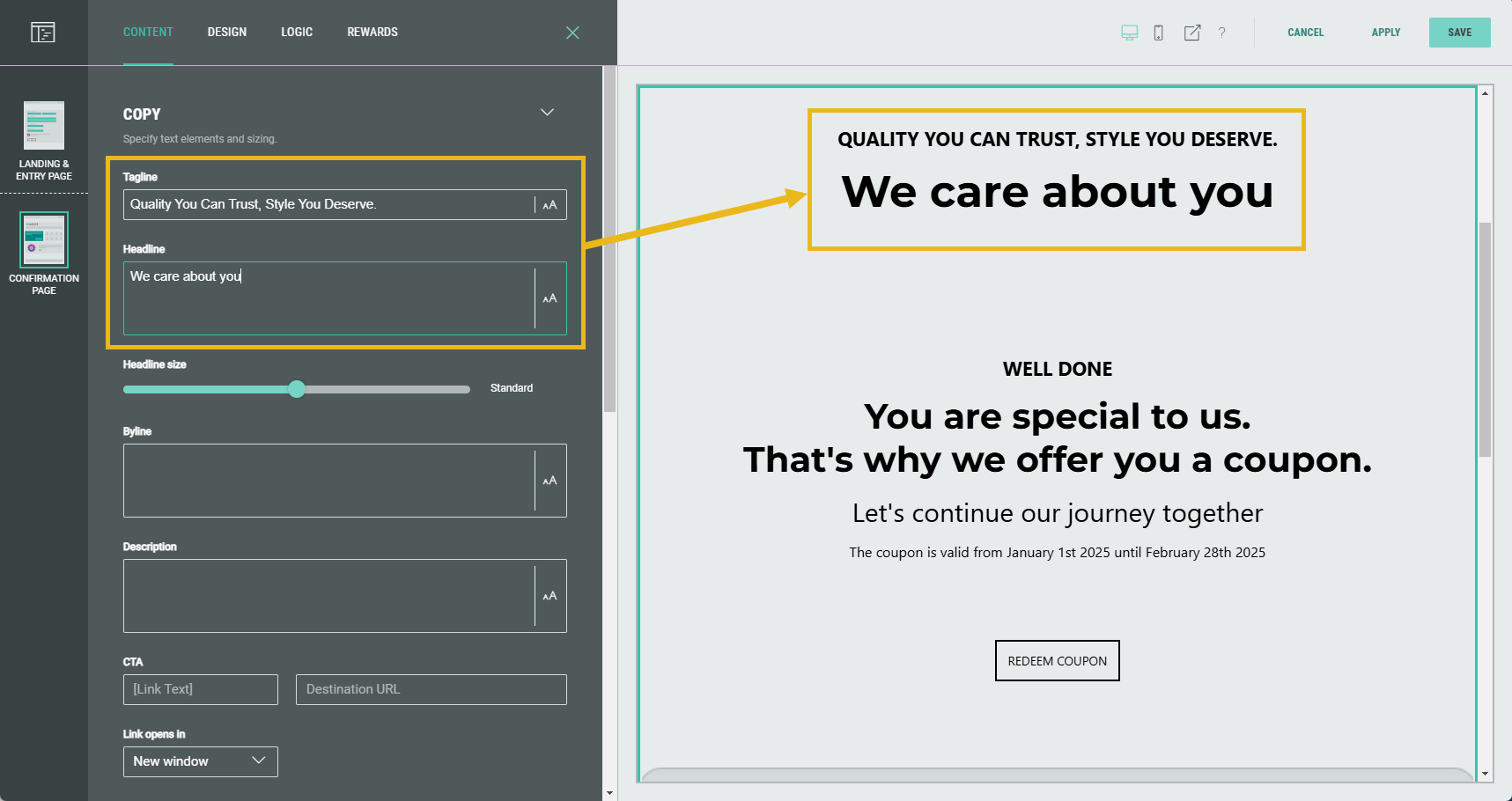This screenshot has height=801, width=1512.
Task: Click into the Destination URL field
Action: pyautogui.click(x=431, y=689)
